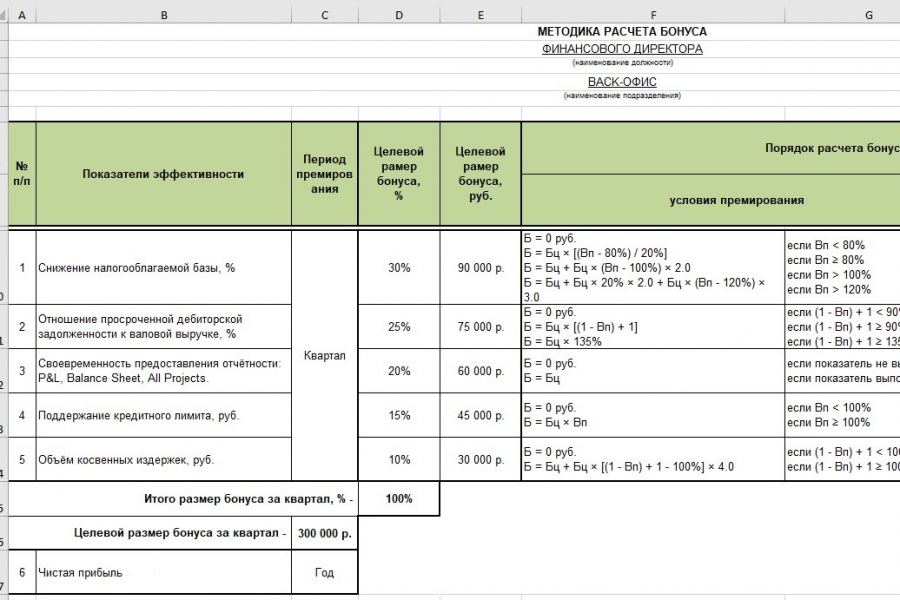This screenshot has height=600, width=900.
Task: Click formula cell containing 'Б = Бц × Вп'
Action: [x=653, y=415]
